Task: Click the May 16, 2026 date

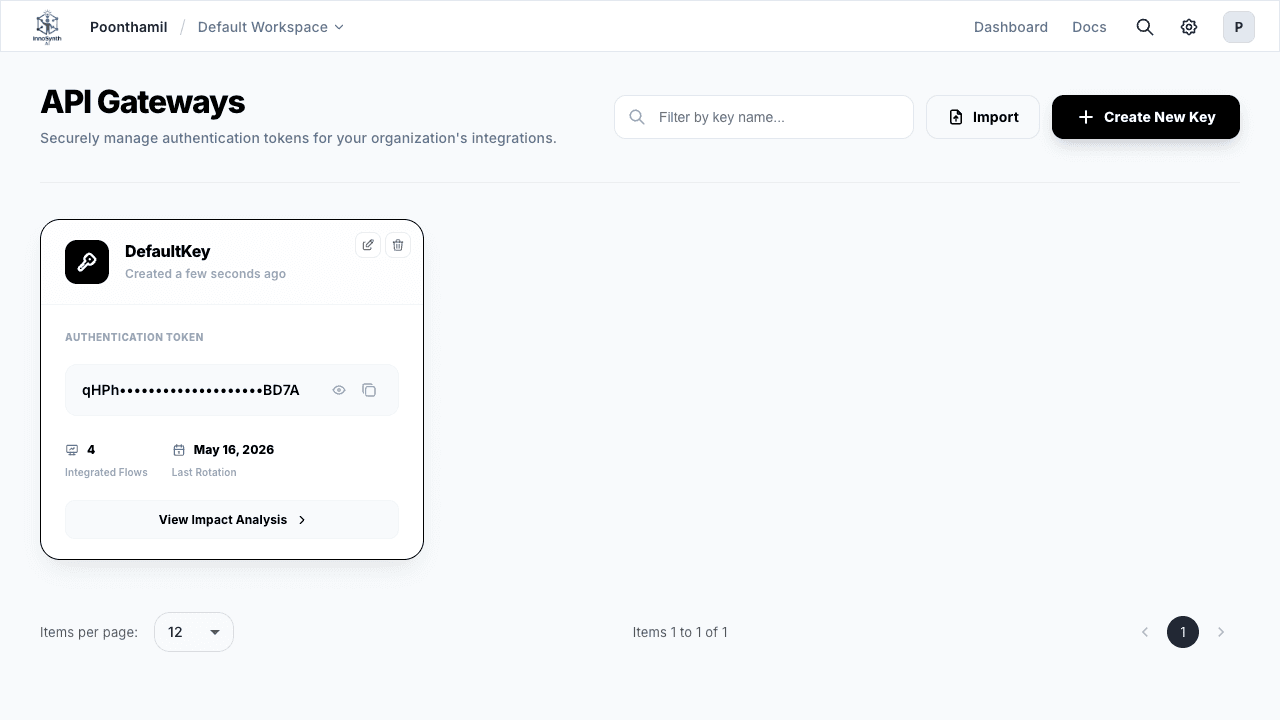Action: (234, 450)
